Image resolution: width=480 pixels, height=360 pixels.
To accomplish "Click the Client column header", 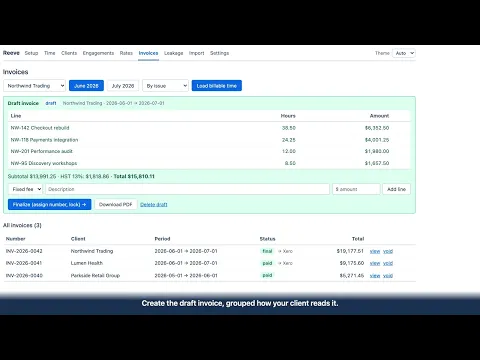I will point(78,239).
